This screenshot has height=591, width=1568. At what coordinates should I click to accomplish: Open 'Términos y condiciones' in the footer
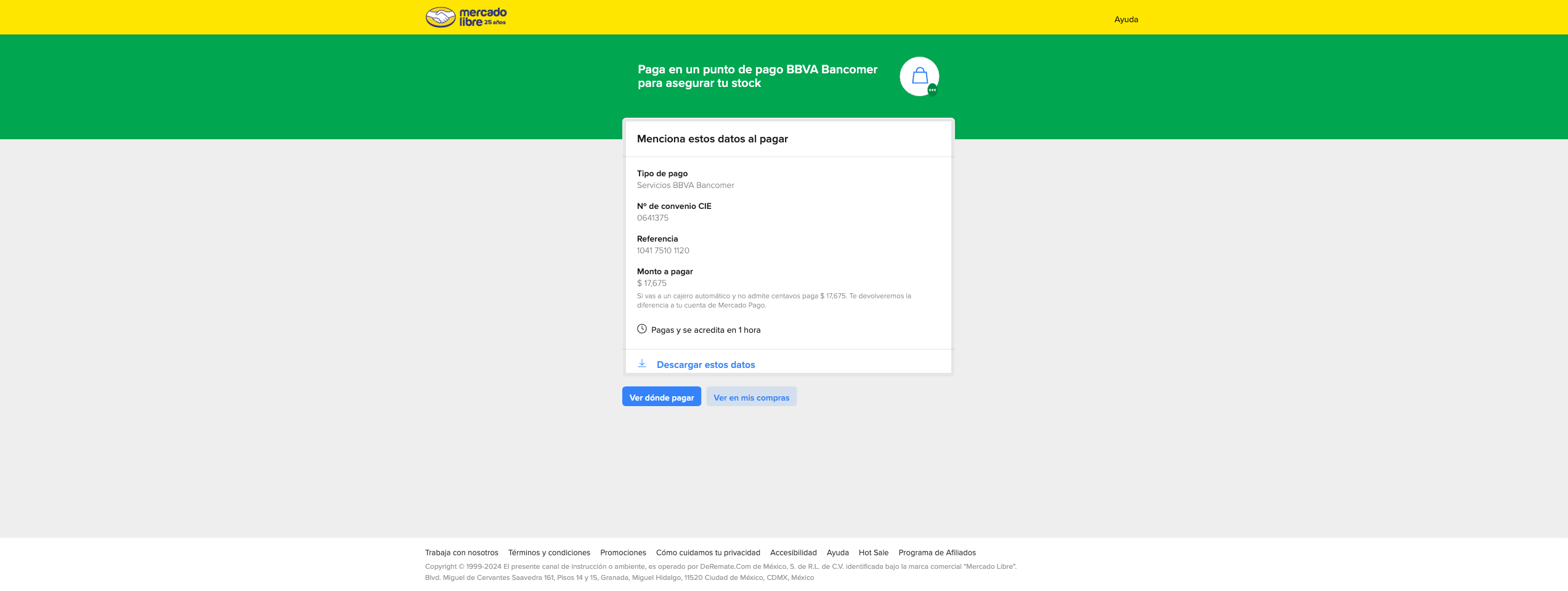coord(549,553)
